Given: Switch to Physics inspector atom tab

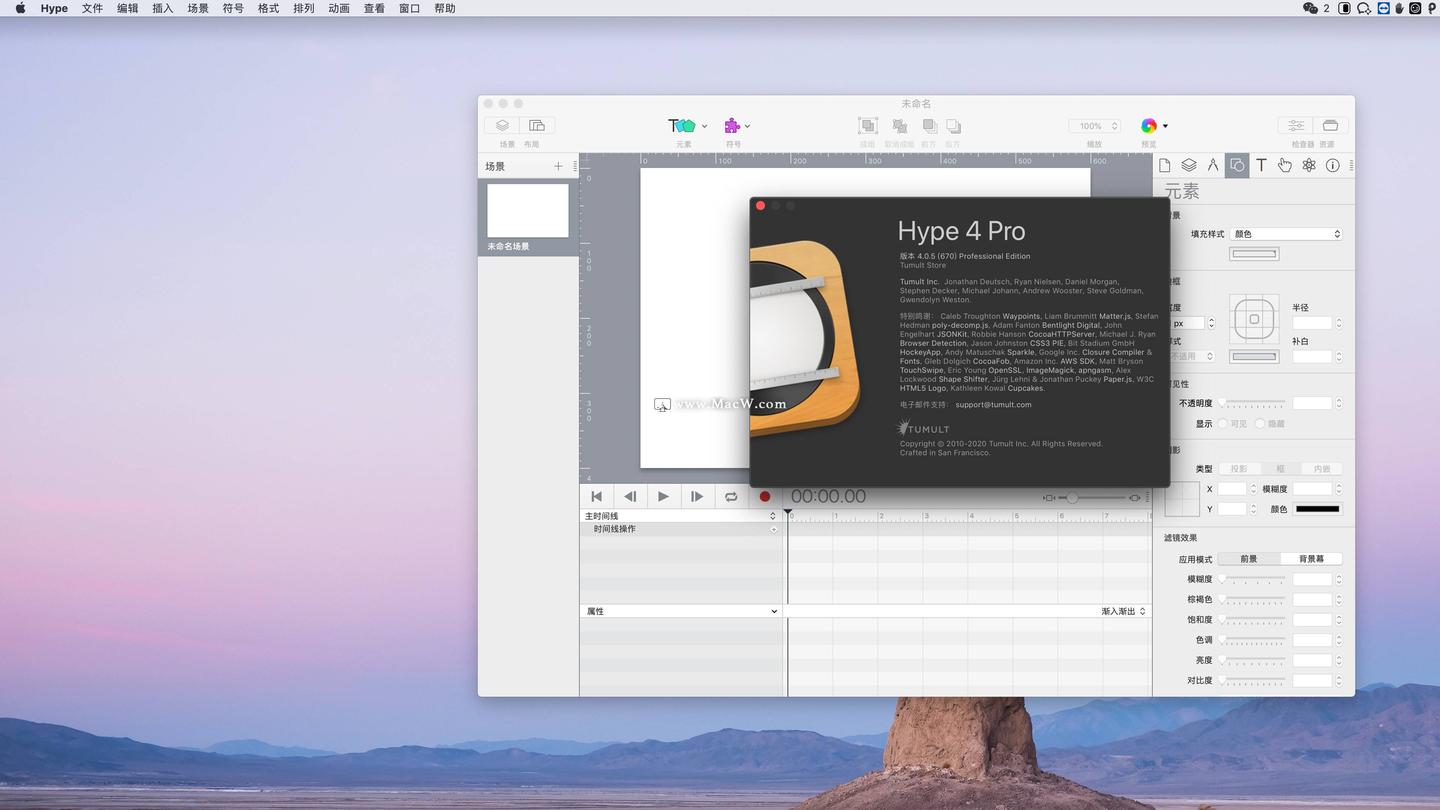Looking at the screenshot, I should click(x=1309, y=165).
